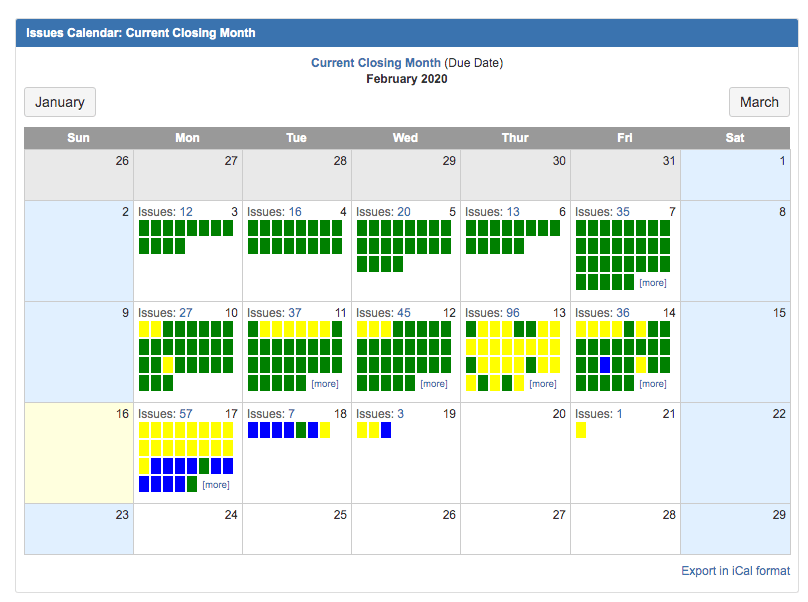The image size is (808, 602).
Task: Click the issue count 16 on February 4
Action: pyautogui.click(x=294, y=212)
